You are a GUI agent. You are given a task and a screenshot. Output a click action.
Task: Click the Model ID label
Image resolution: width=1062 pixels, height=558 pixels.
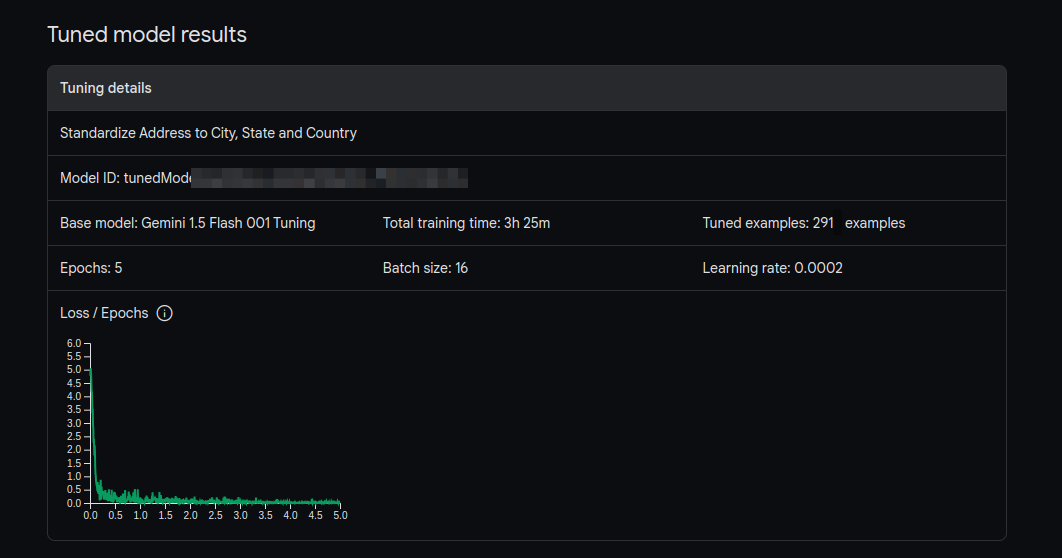[x=90, y=178]
